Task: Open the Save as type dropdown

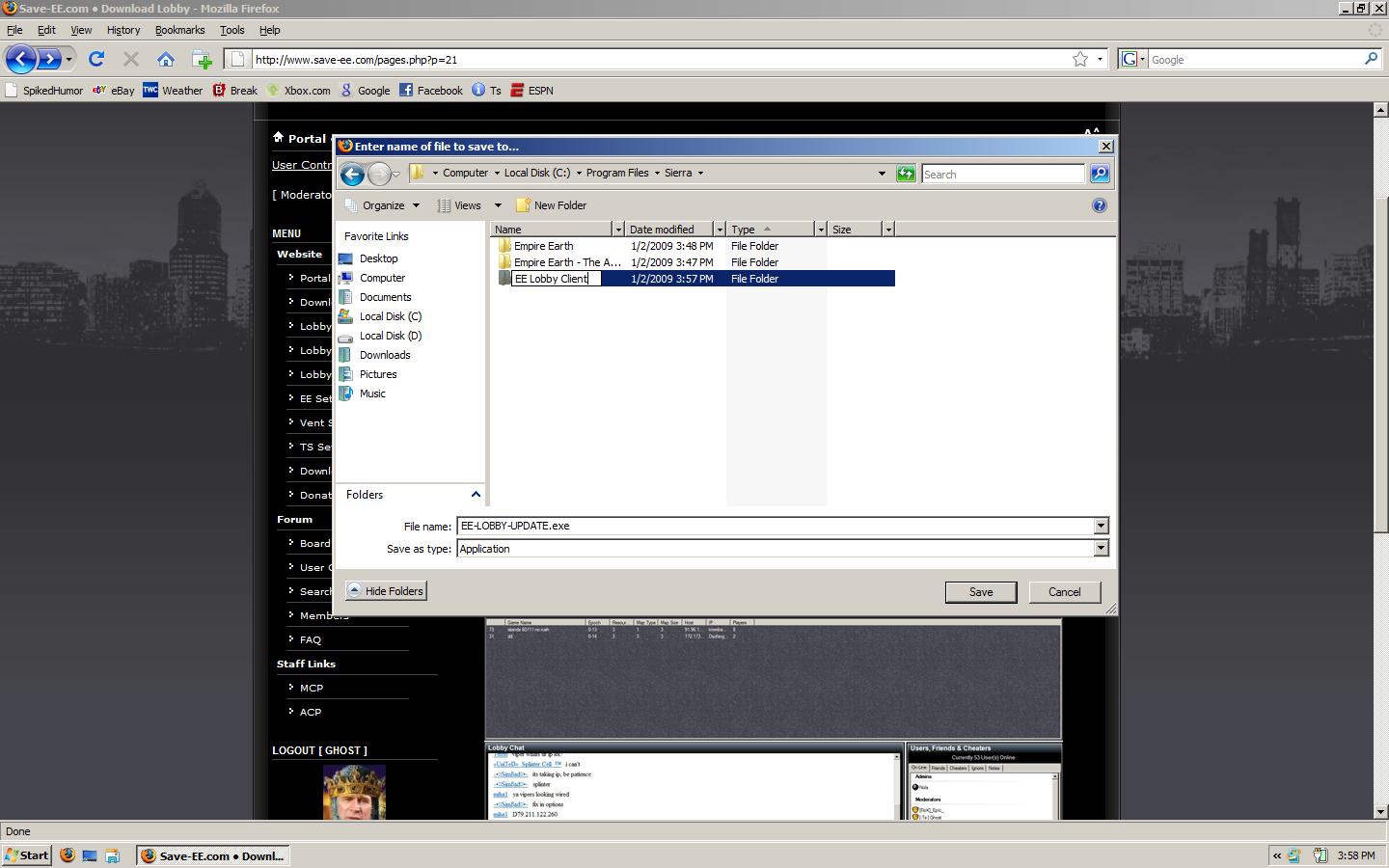Action: point(1101,549)
